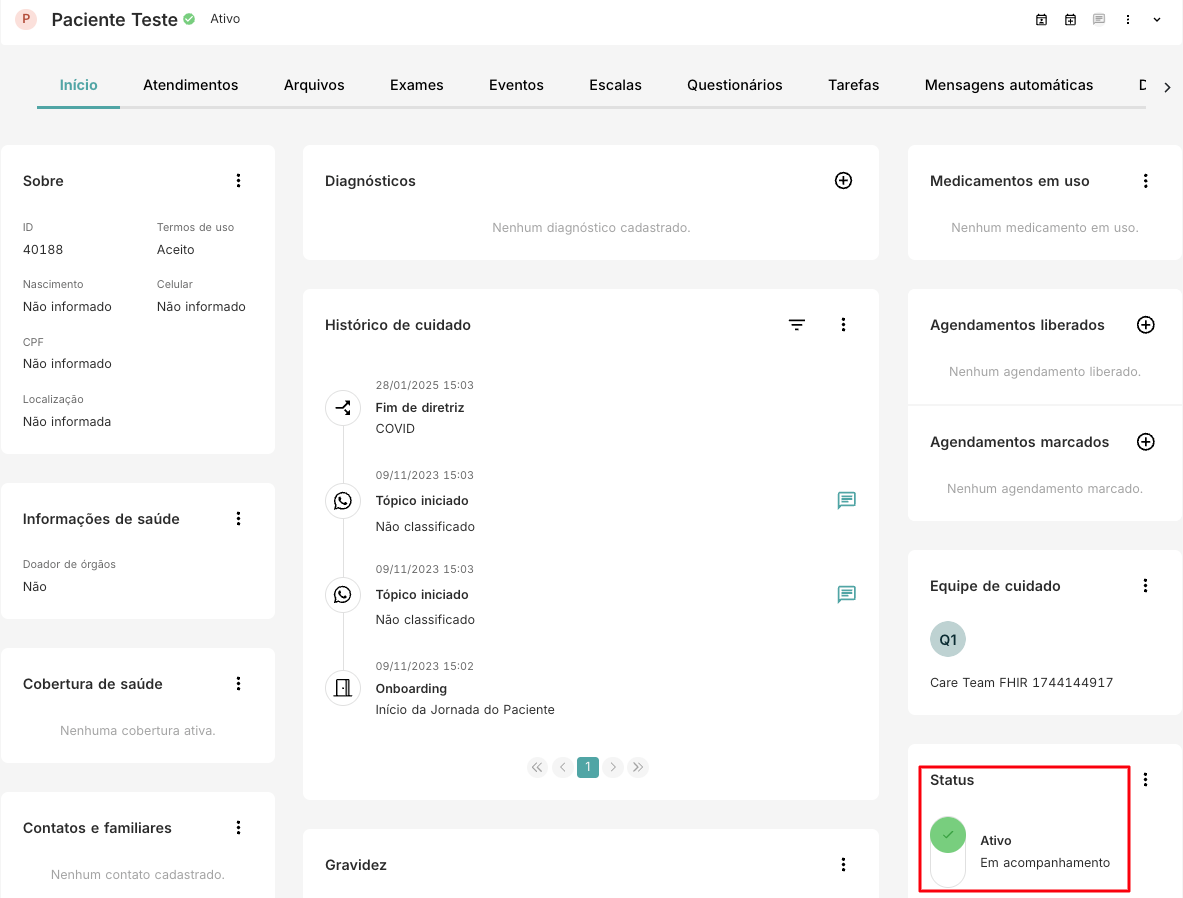Add an Agendamentos liberados entry
Viewport: 1183px width, 898px height.
pos(1146,325)
